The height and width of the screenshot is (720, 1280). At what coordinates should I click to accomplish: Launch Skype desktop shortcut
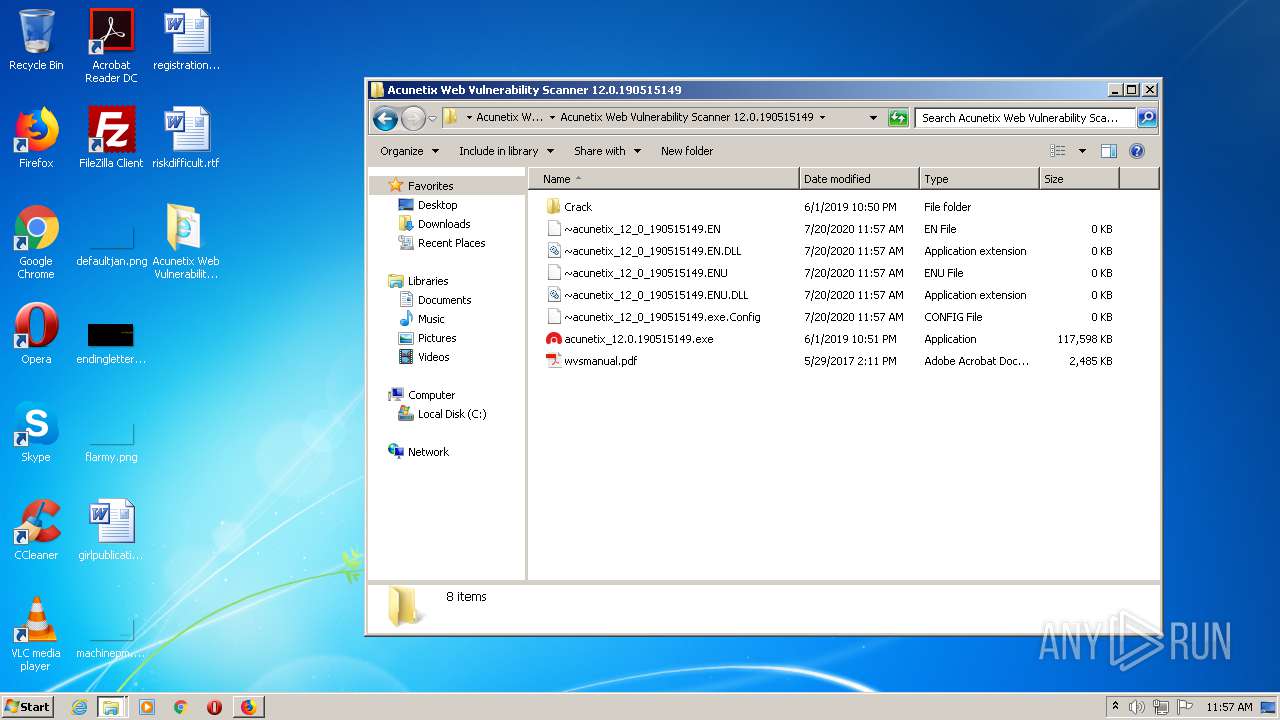[36, 432]
